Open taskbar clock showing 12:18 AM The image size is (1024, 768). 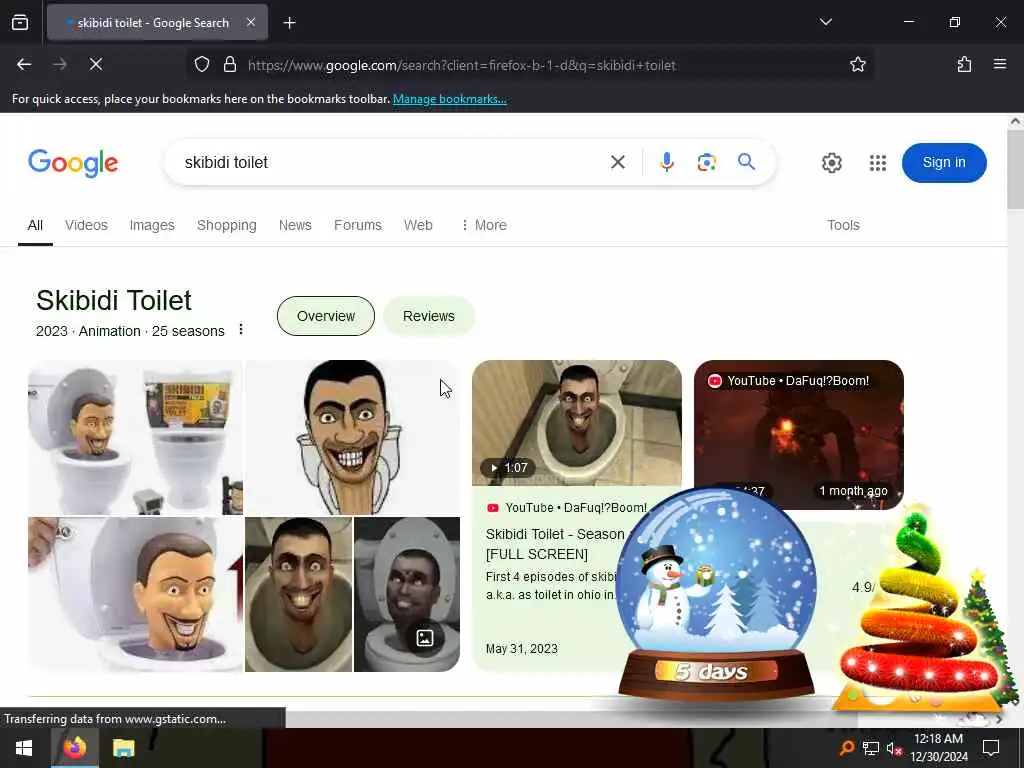coord(938,748)
